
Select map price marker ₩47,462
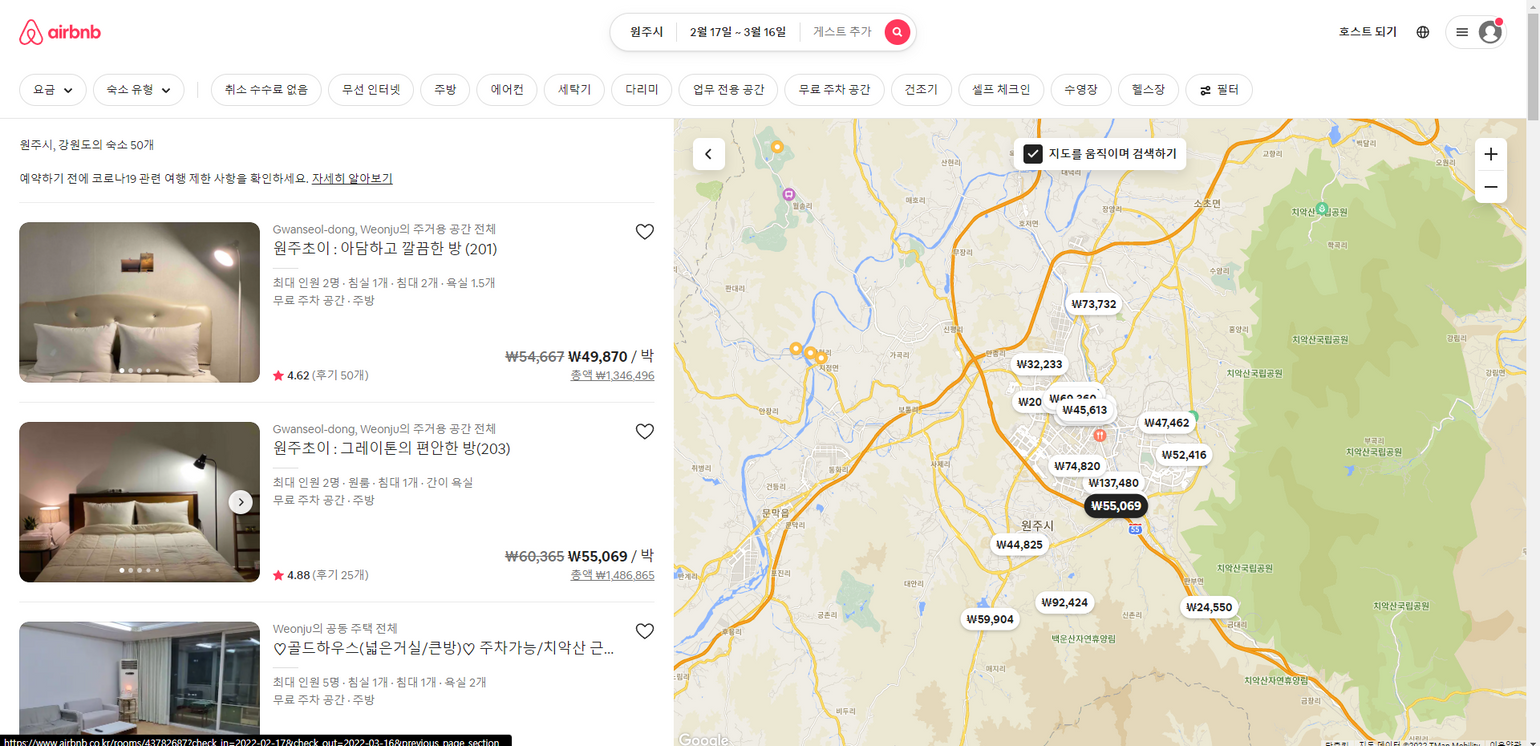(1166, 423)
